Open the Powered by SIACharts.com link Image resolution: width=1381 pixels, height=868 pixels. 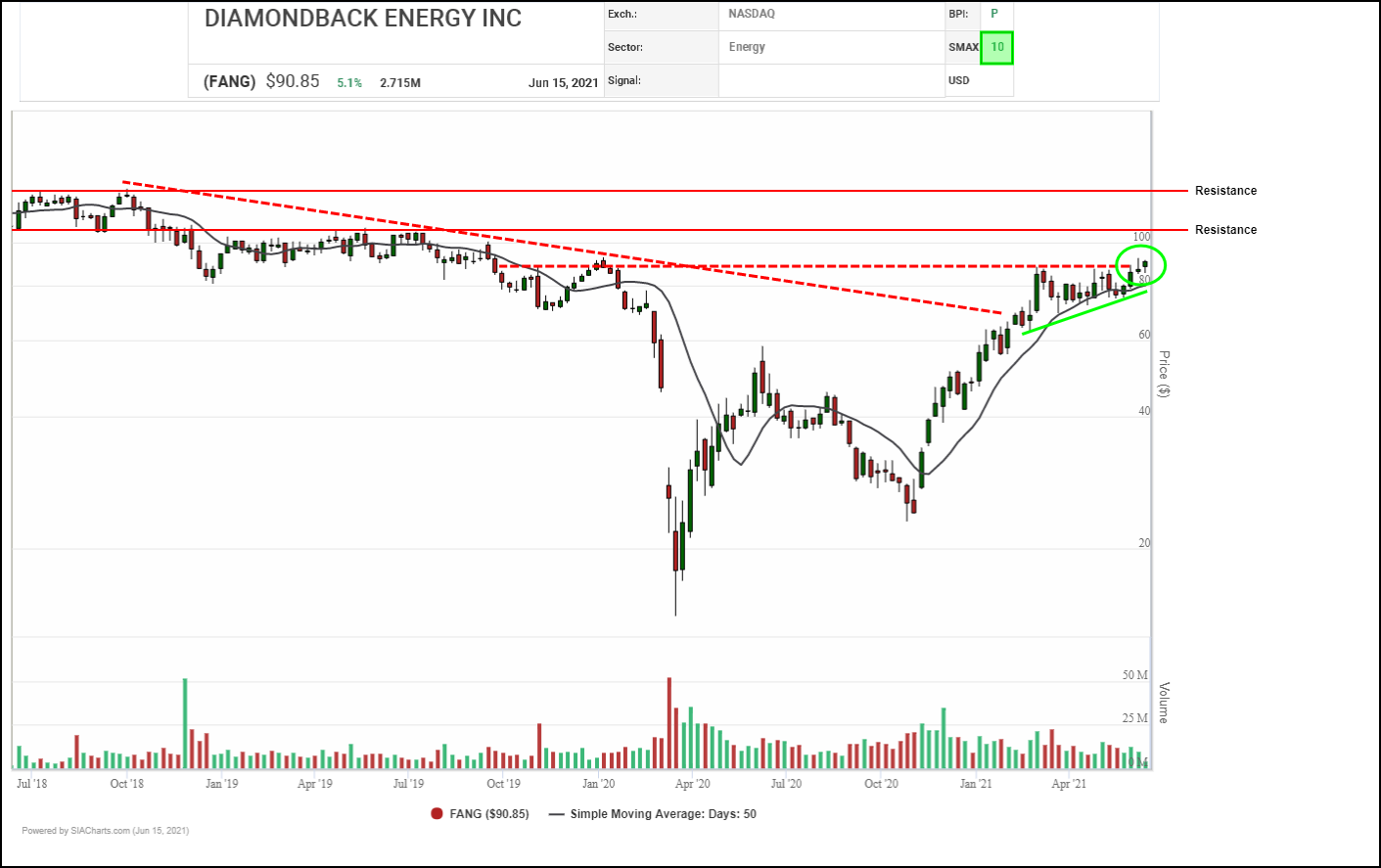(x=105, y=831)
